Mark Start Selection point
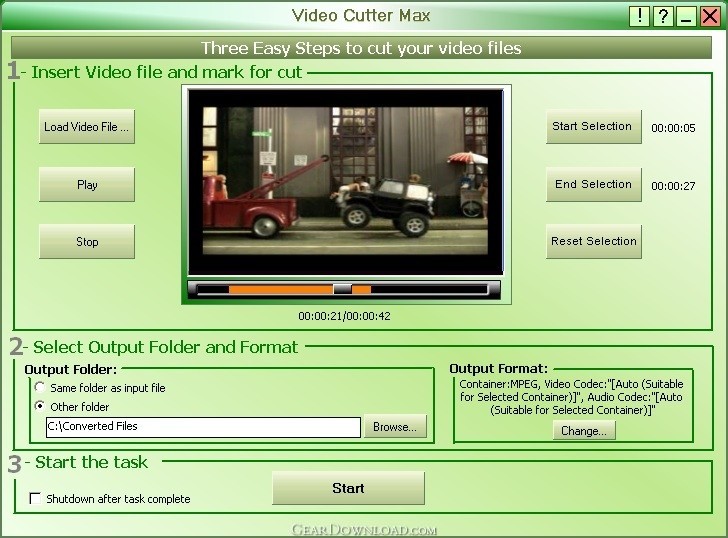This screenshot has height=538, width=728. pyautogui.click(x=594, y=127)
